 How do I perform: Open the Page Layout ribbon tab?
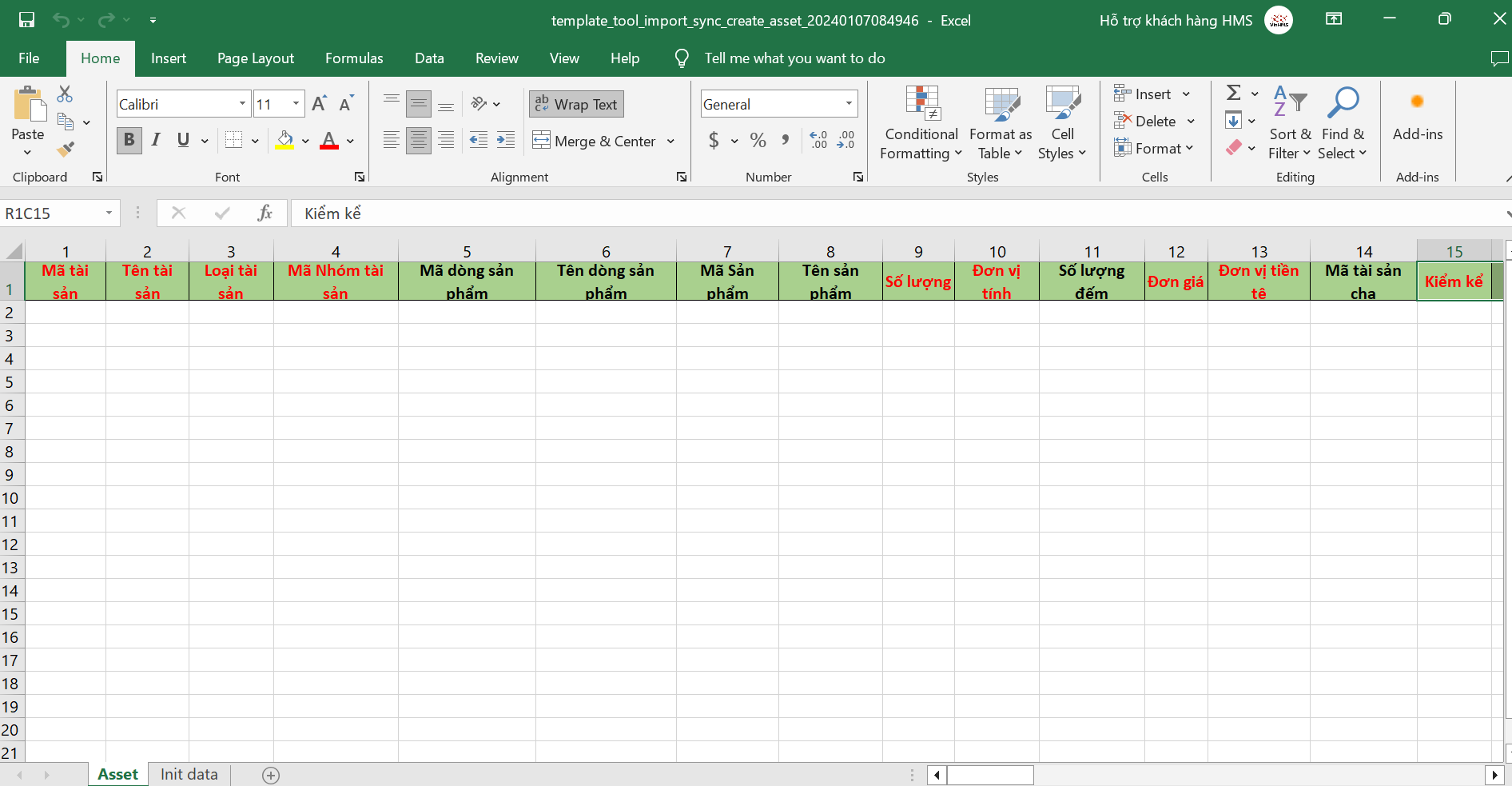pyautogui.click(x=255, y=58)
